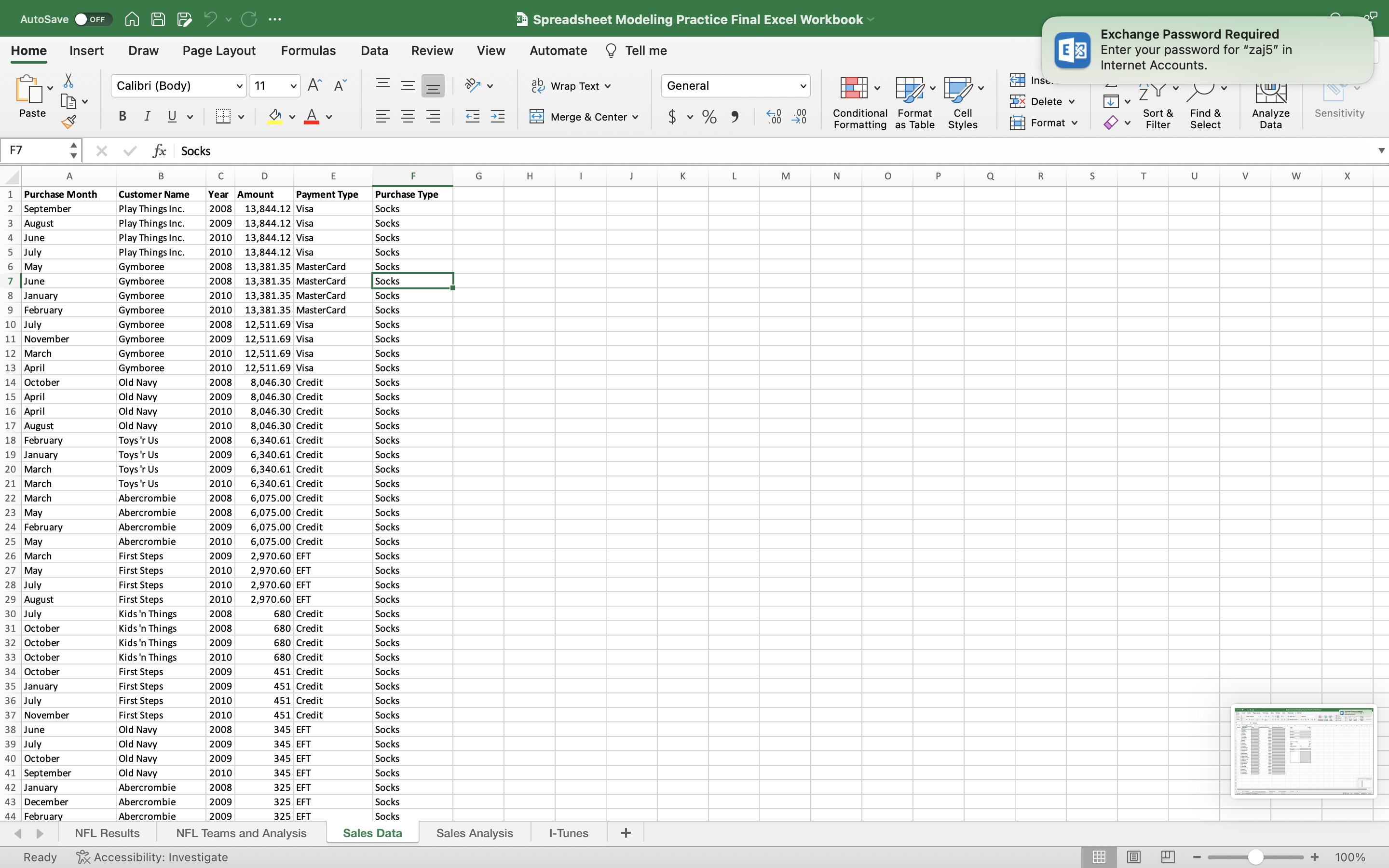Toggle underline on the selected cell
Image resolution: width=1389 pixels, height=868 pixels.
(x=172, y=117)
